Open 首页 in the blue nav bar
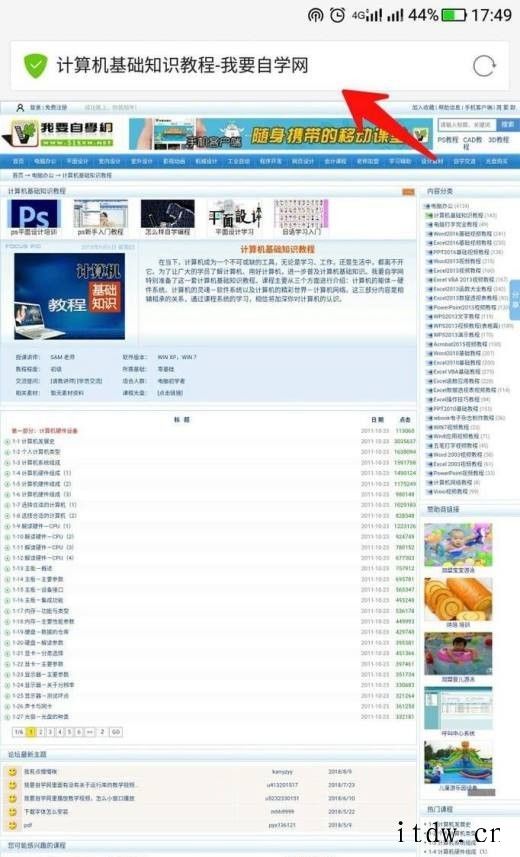520x857 pixels. tap(19, 161)
